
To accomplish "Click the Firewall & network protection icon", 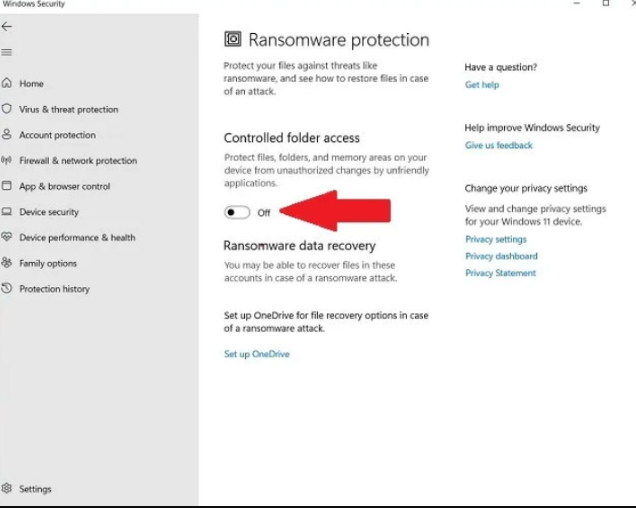I will pos(8,160).
